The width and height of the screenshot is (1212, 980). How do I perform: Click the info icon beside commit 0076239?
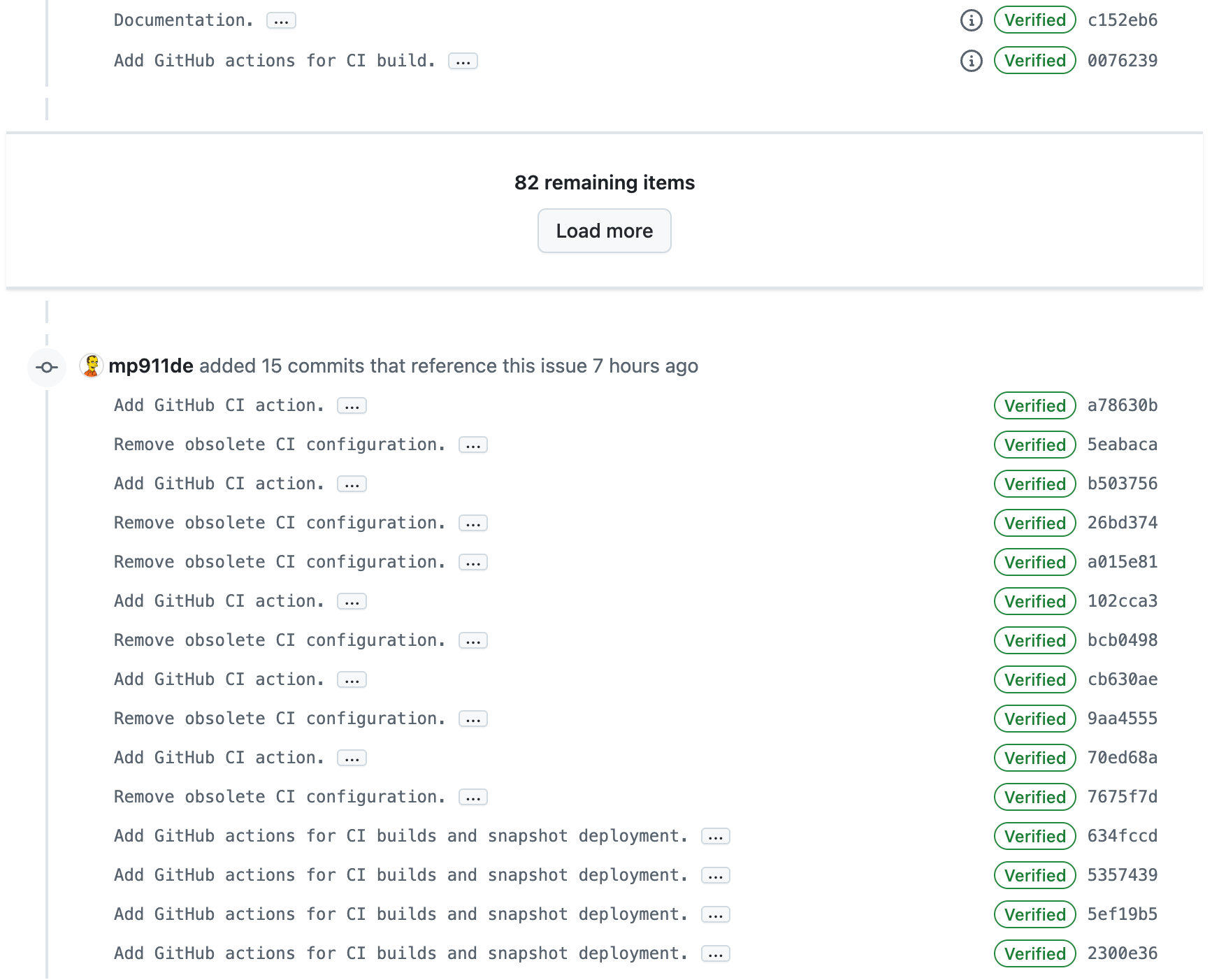click(971, 61)
